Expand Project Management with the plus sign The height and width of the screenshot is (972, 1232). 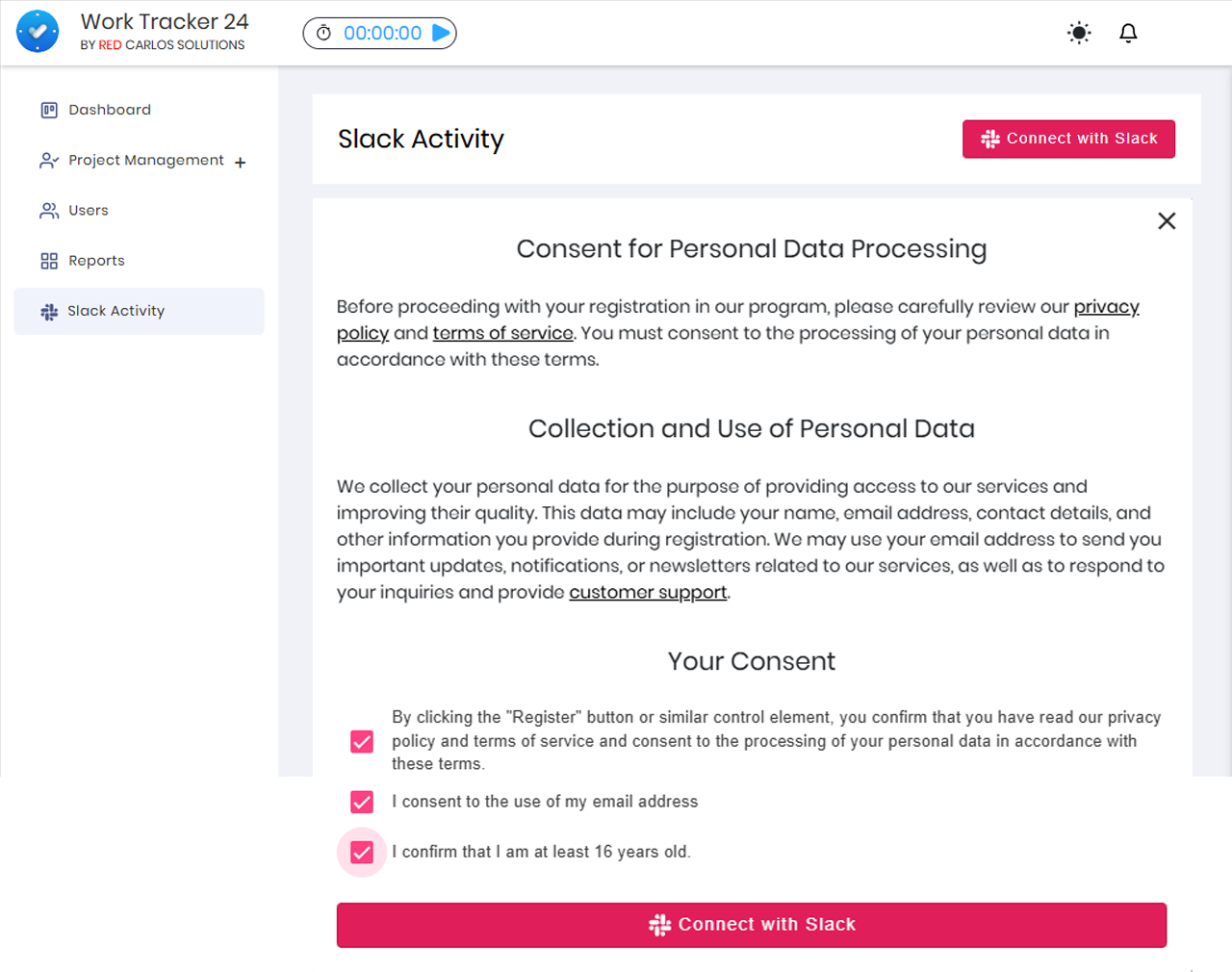[240, 162]
